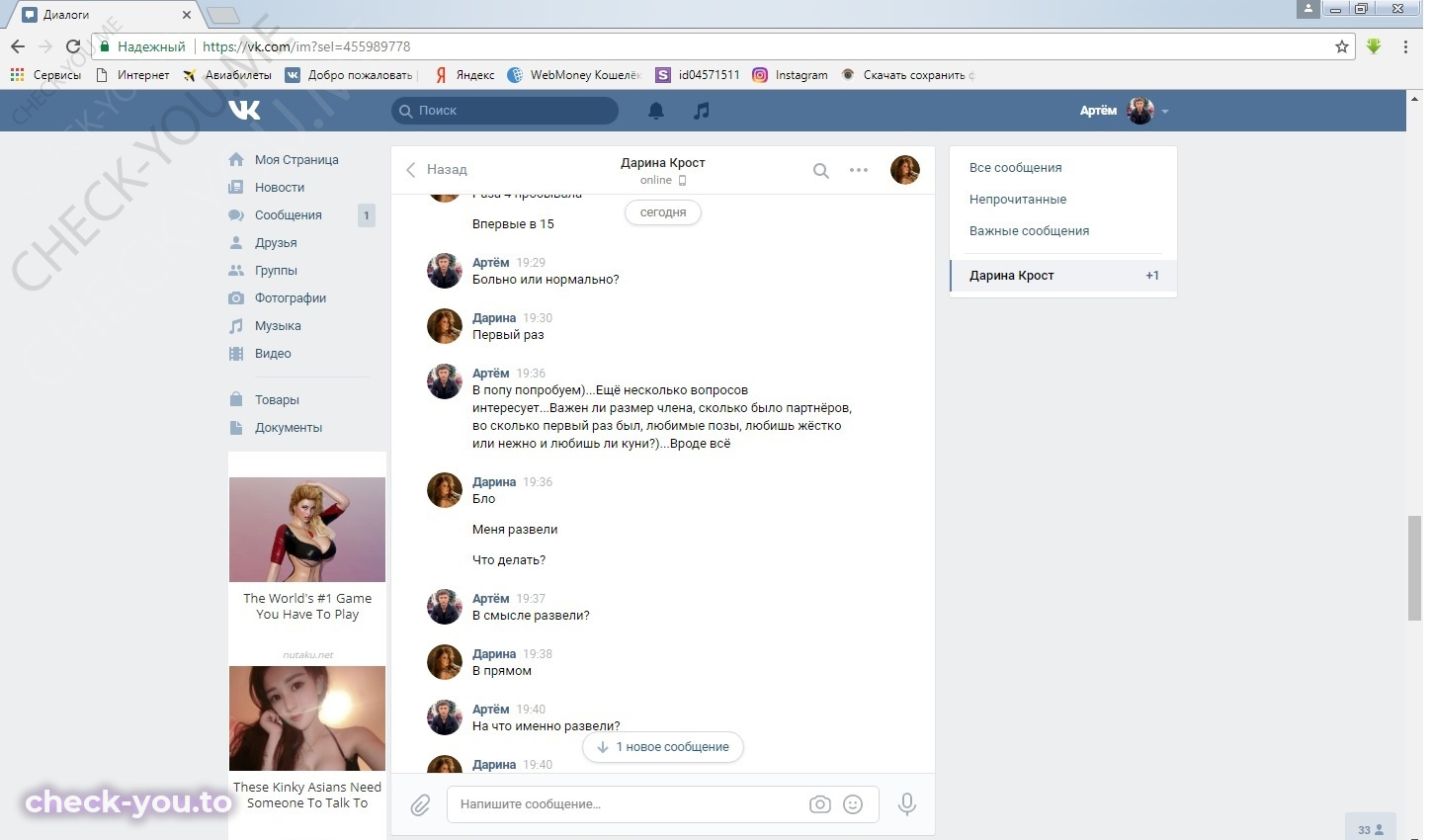Open Сервисы apps shortcut in bookmarks bar
Viewport: 1431px width, 840px height.
click(45, 75)
